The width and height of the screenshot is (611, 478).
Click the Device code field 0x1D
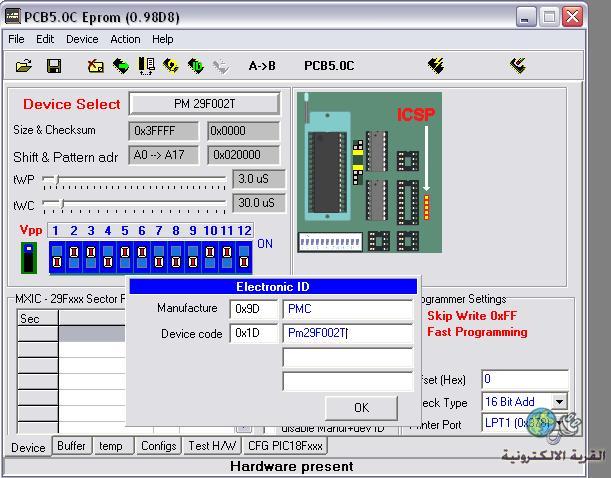[253, 333]
